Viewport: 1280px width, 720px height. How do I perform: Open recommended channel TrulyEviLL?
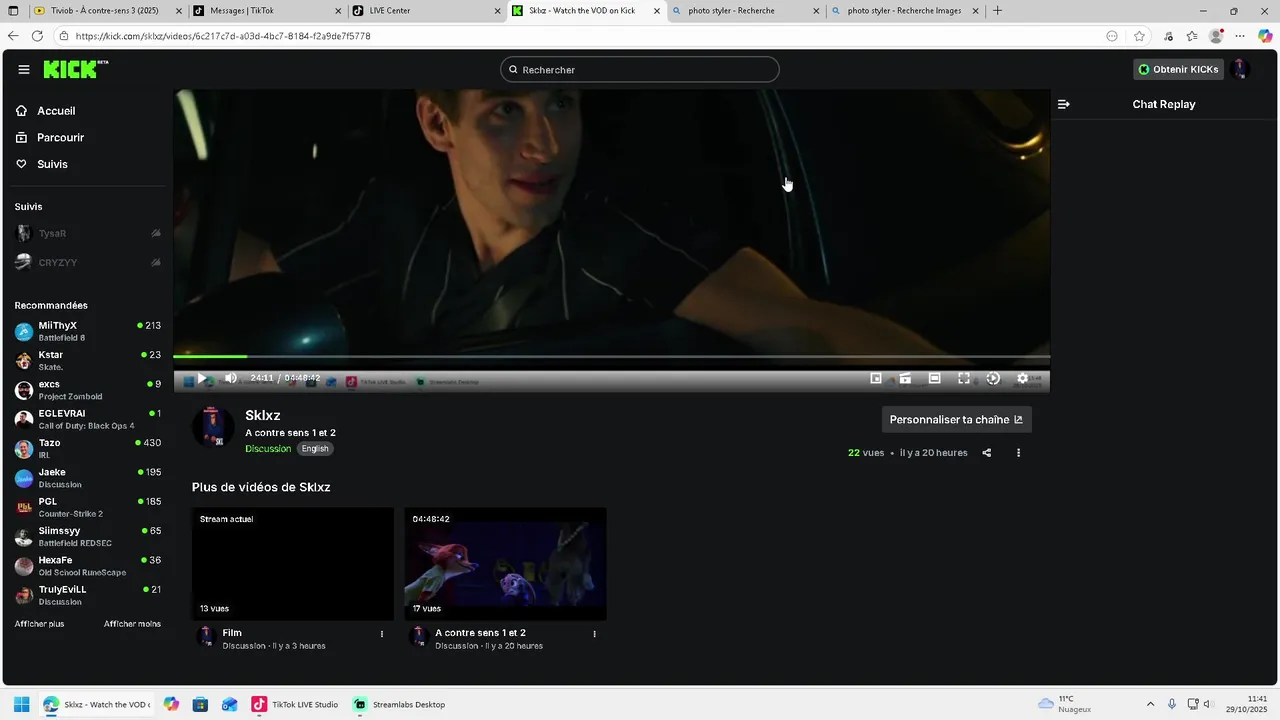[88, 595]
